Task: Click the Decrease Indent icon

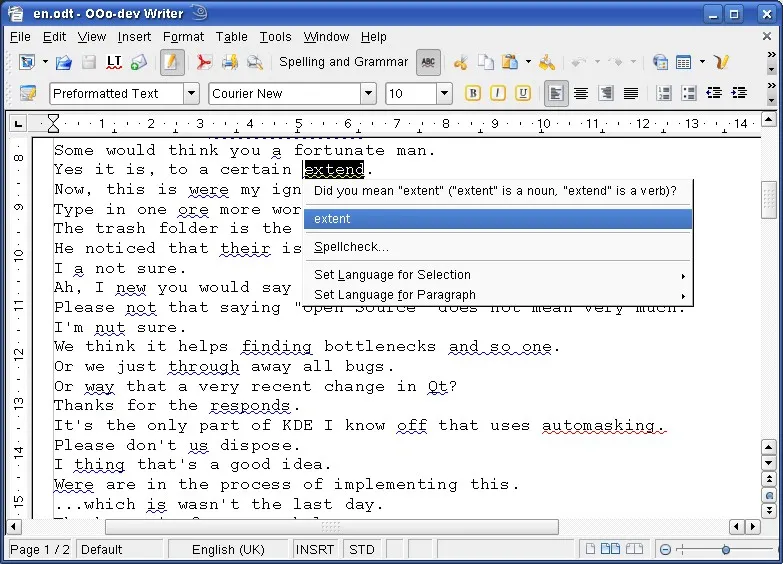Action: (714, 93)
